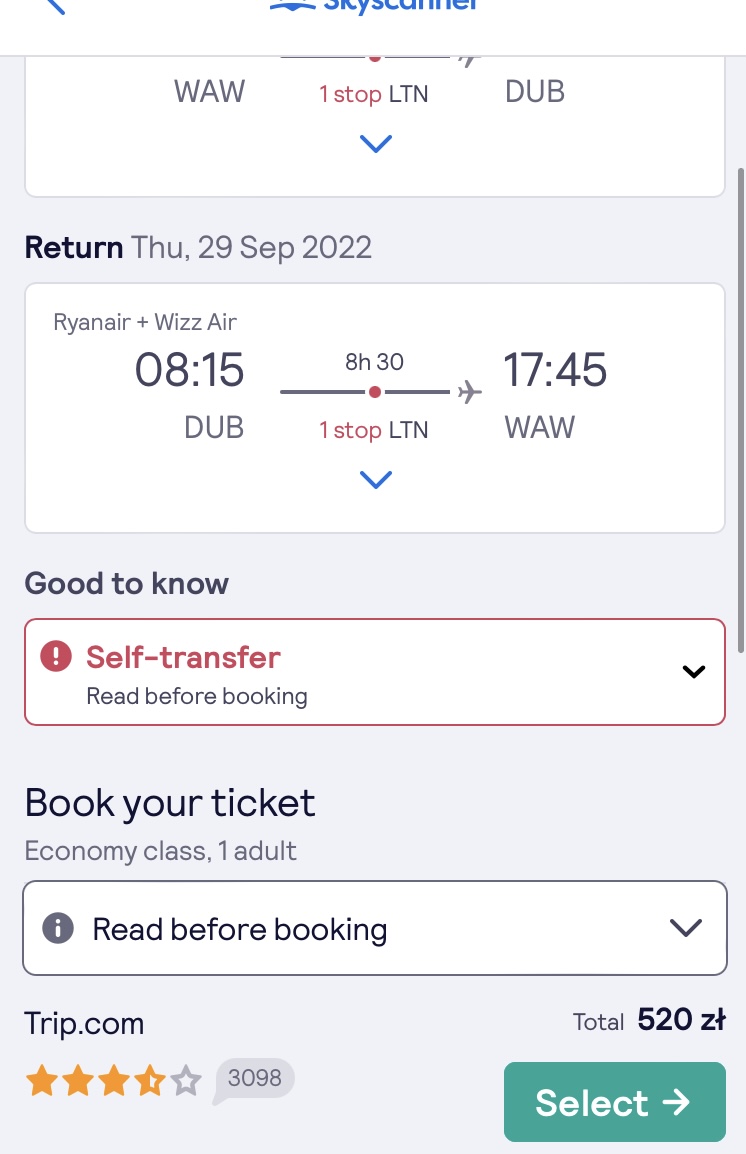Click the Trip.com provider name

pos(84,1023)
